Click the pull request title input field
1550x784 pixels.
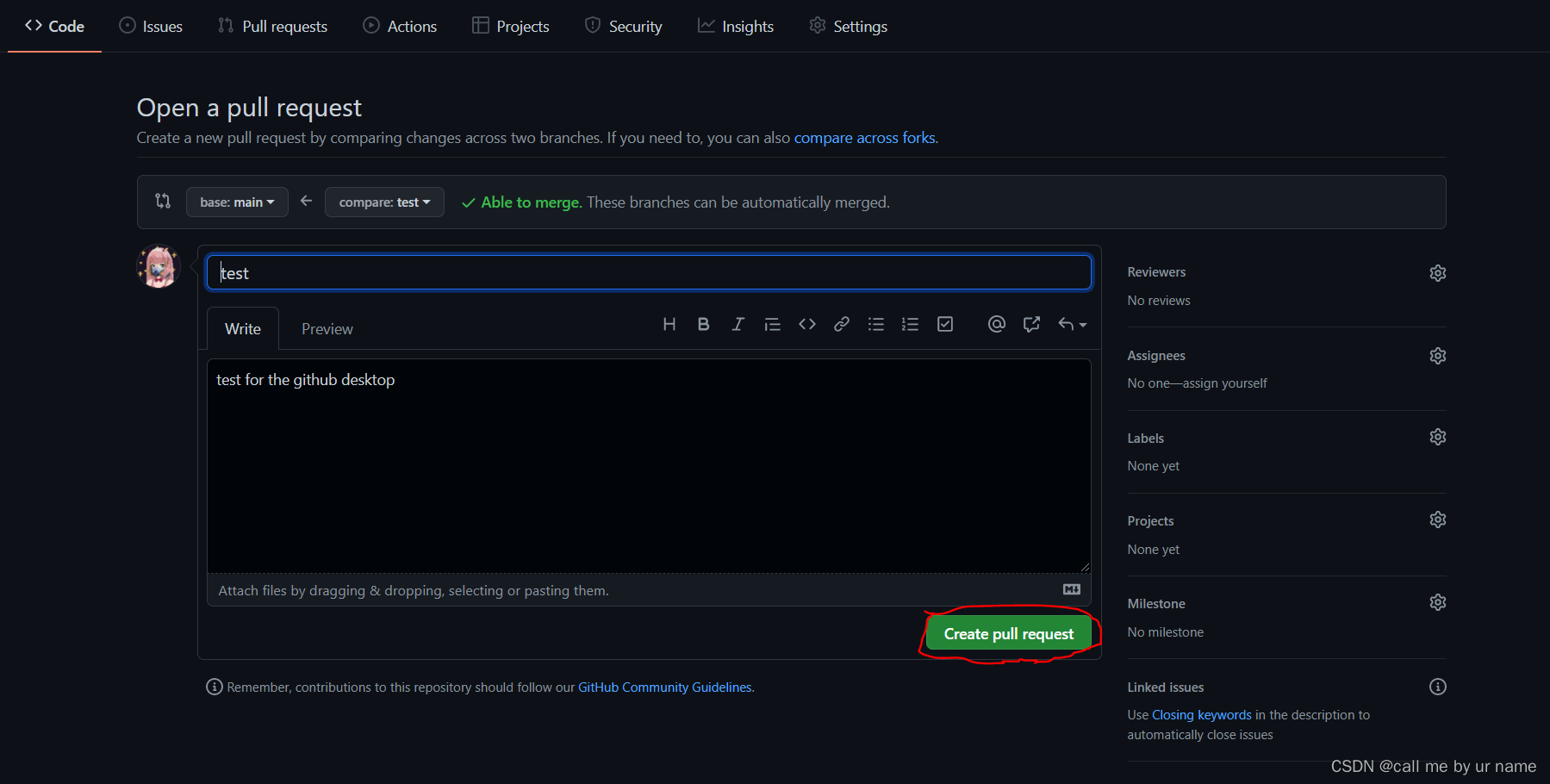[x=649, y=272]
